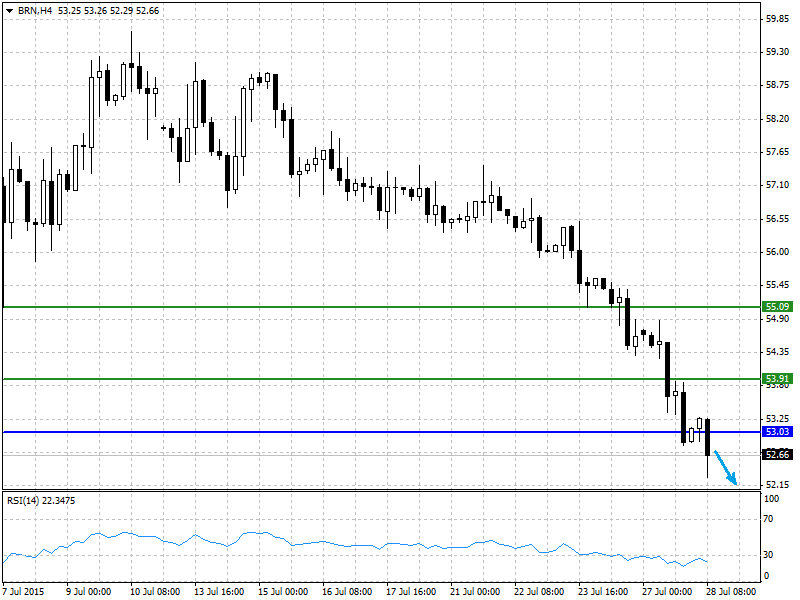Click the 23 Jul 16:00 time label

point(603,592)
